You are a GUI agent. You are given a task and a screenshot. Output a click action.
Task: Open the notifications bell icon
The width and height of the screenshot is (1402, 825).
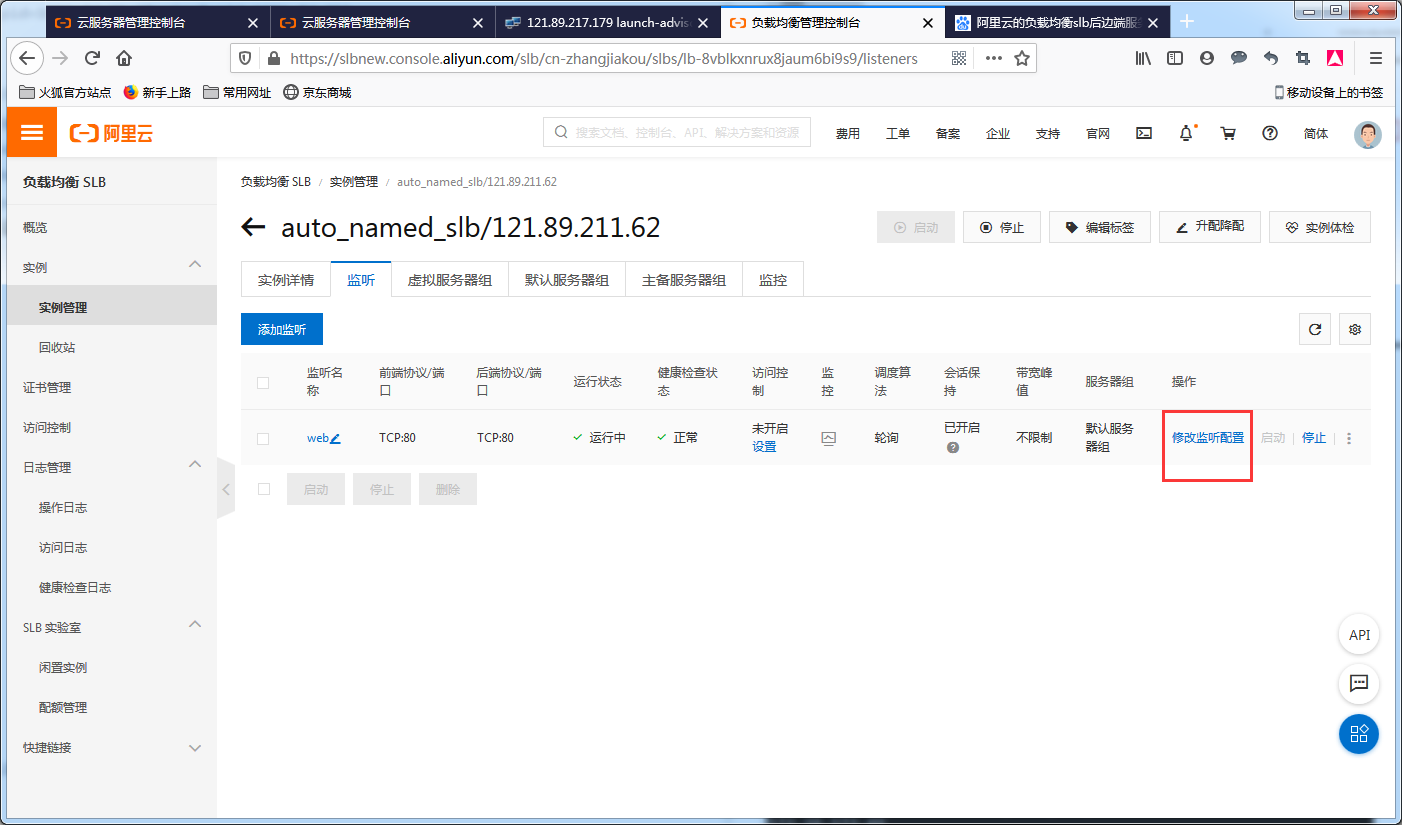coord(1186,132)
